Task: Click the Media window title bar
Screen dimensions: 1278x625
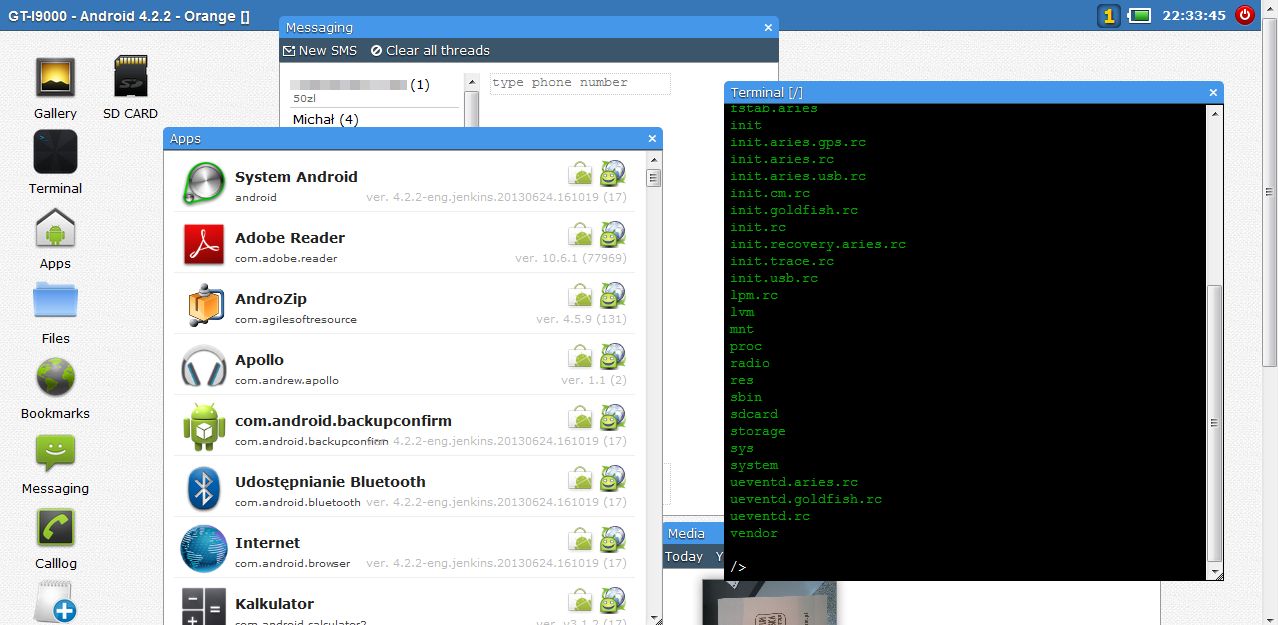Action: pyautogui.click(x=693, y=533)
